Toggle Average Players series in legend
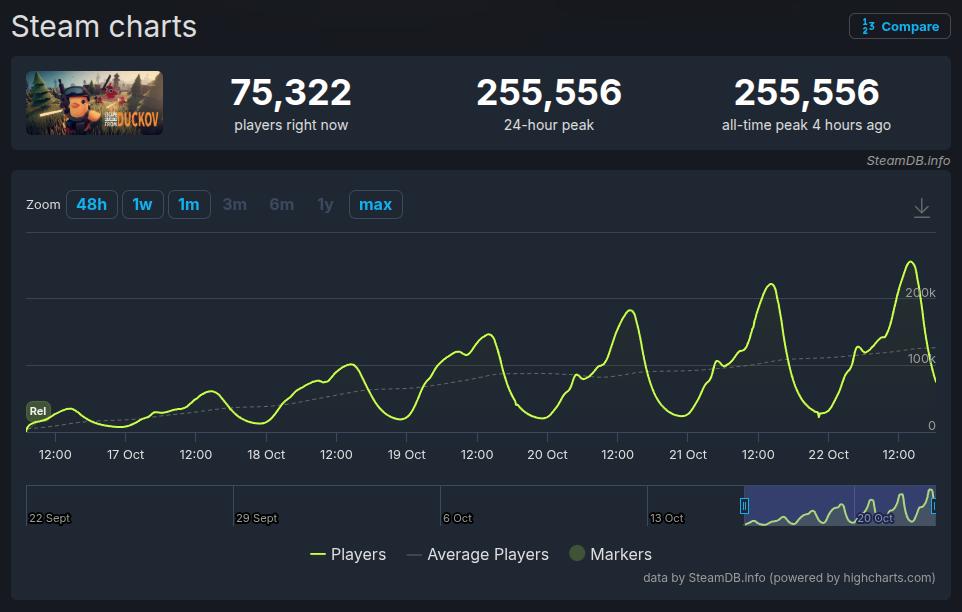Image resolution: width=962 pixels, height=612 pixels. (477, 554)
